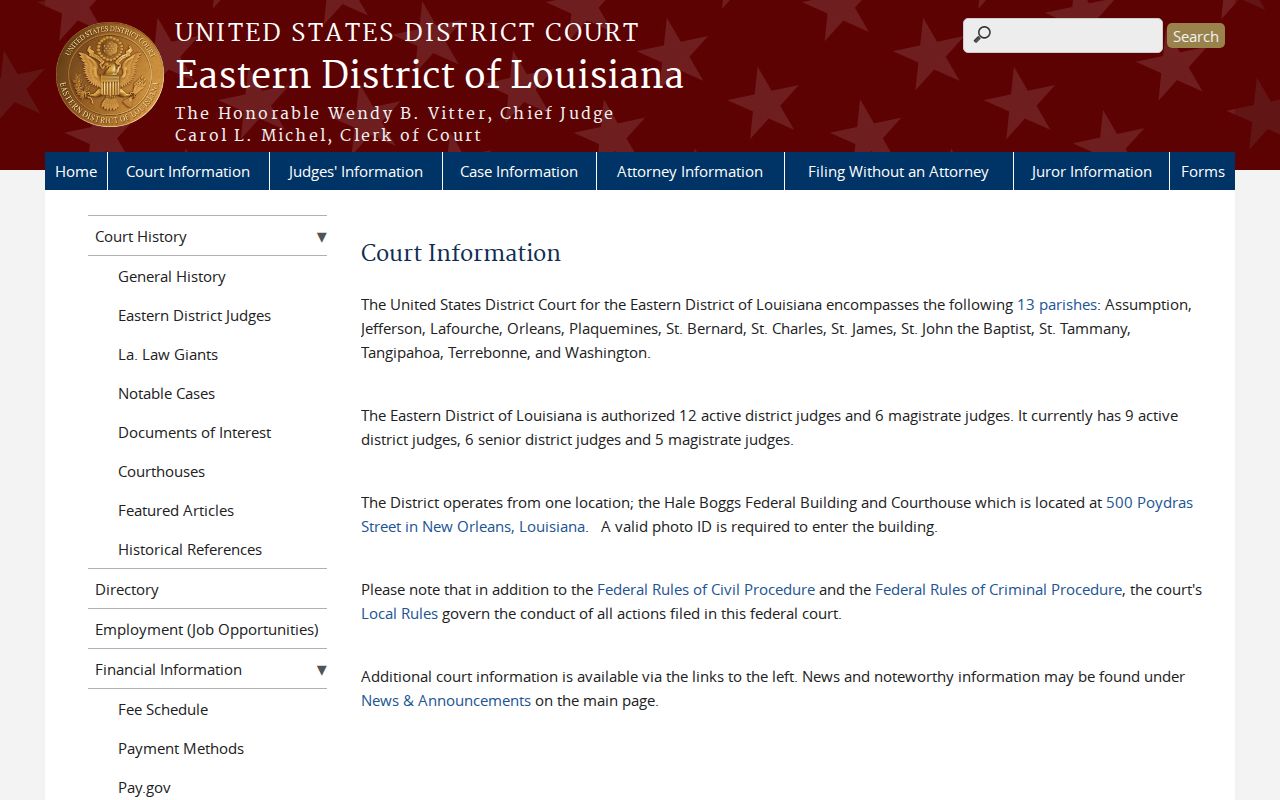Open Documents of Interest sidebar link
The height and width of the screenshot is (800, 1280).
[x=194, y=433]
